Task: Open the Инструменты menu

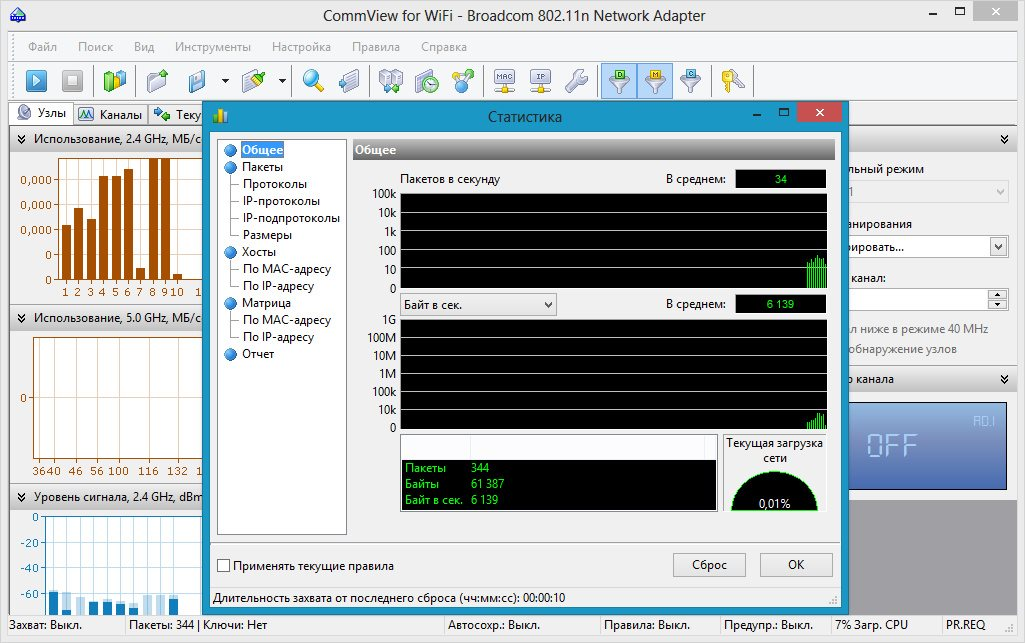Action: (212, 47)
